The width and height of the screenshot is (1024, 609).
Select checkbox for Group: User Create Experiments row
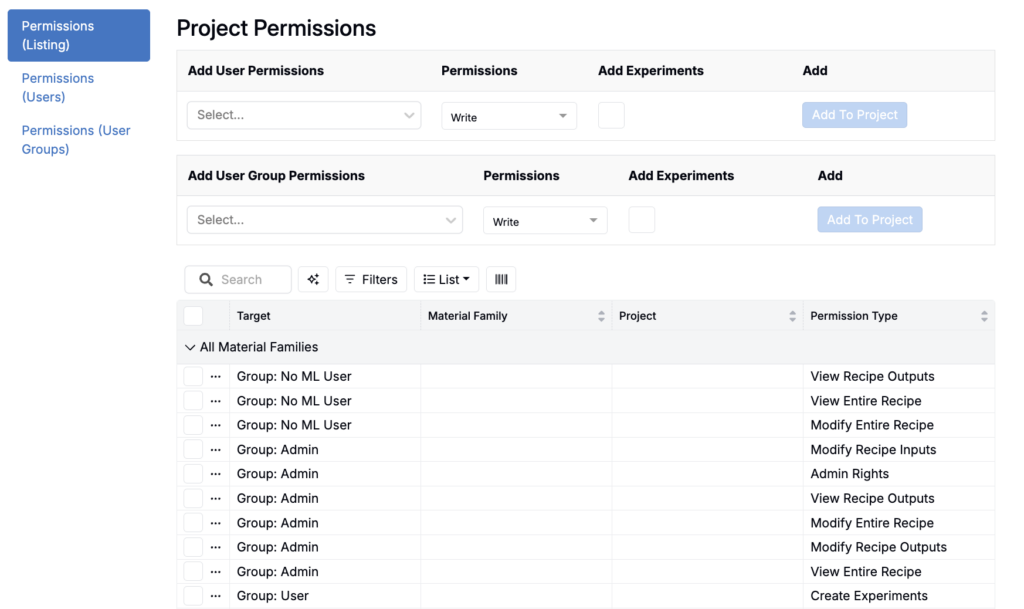[x=193, y=596]
